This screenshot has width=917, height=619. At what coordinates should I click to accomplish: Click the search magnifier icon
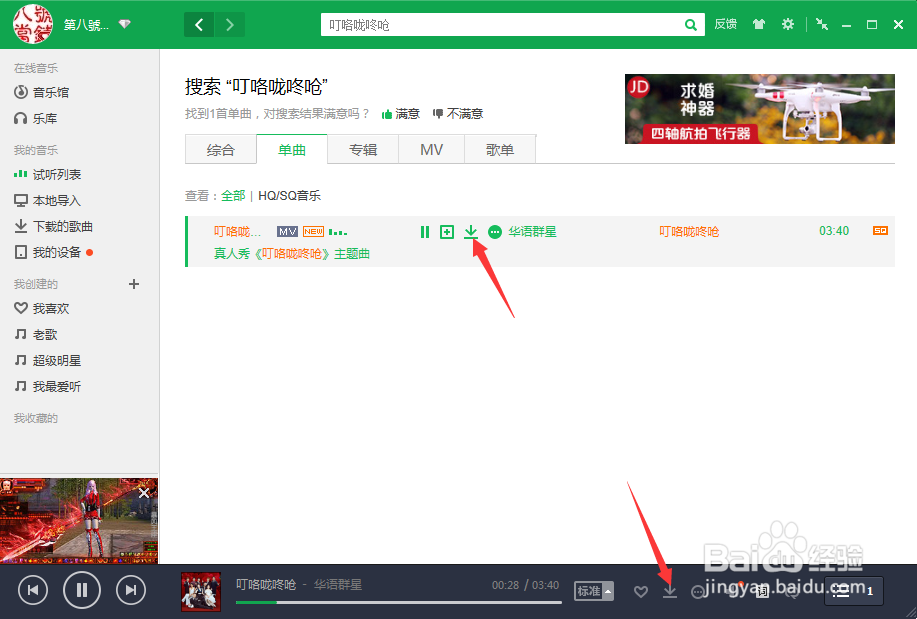[691, 25]
